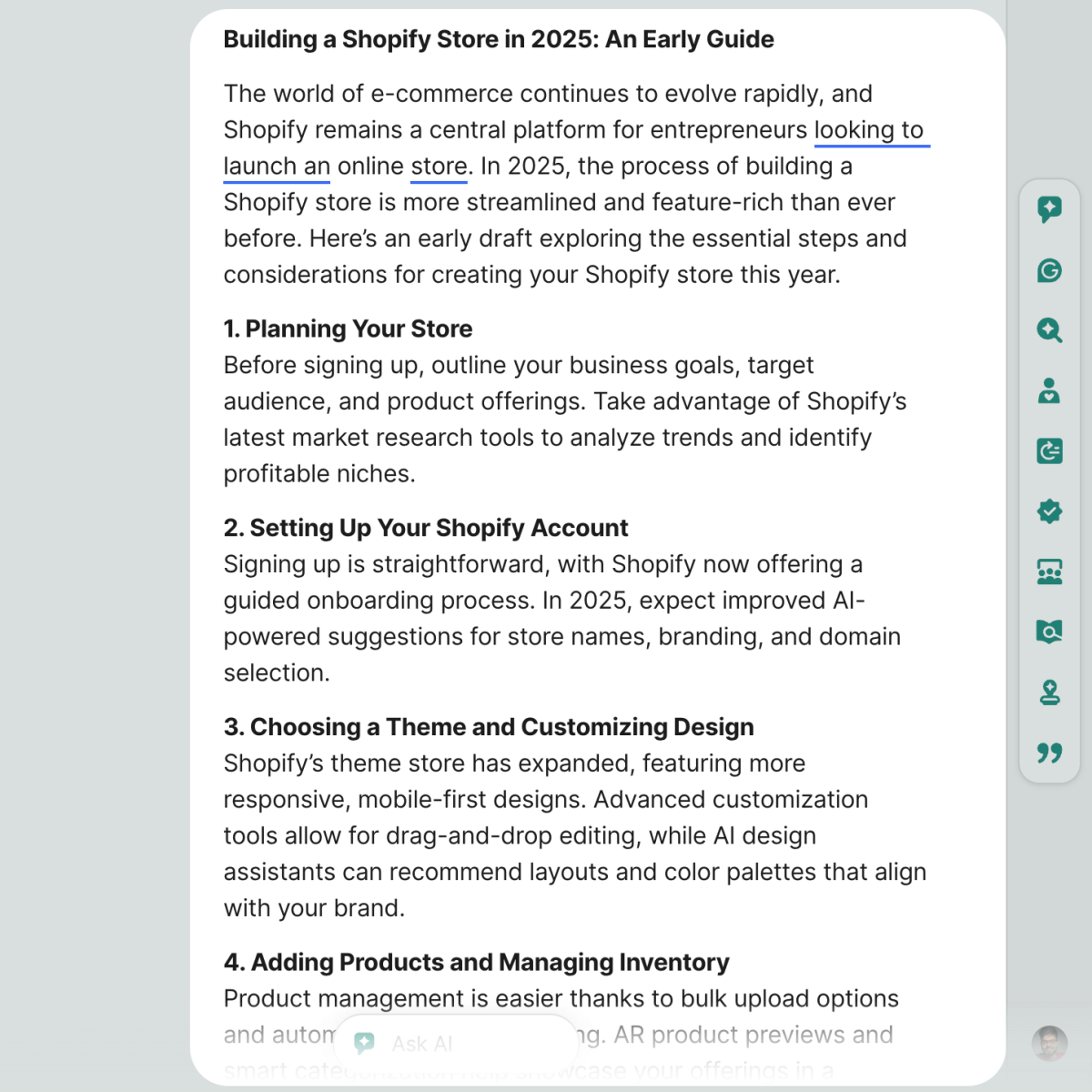Open the AI assistant chat icon

coord(1050,209)
